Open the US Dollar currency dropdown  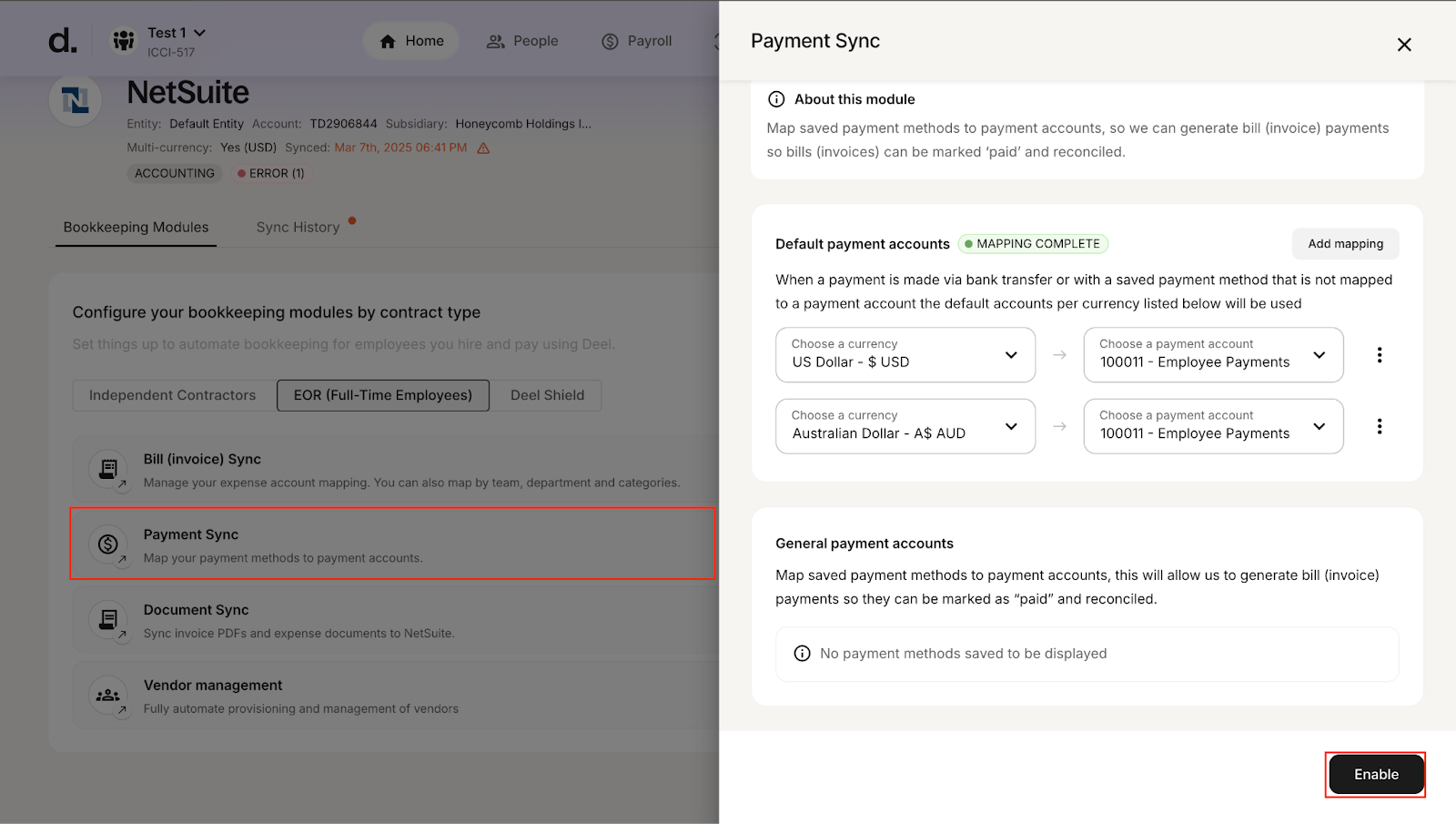pos(905,354)
